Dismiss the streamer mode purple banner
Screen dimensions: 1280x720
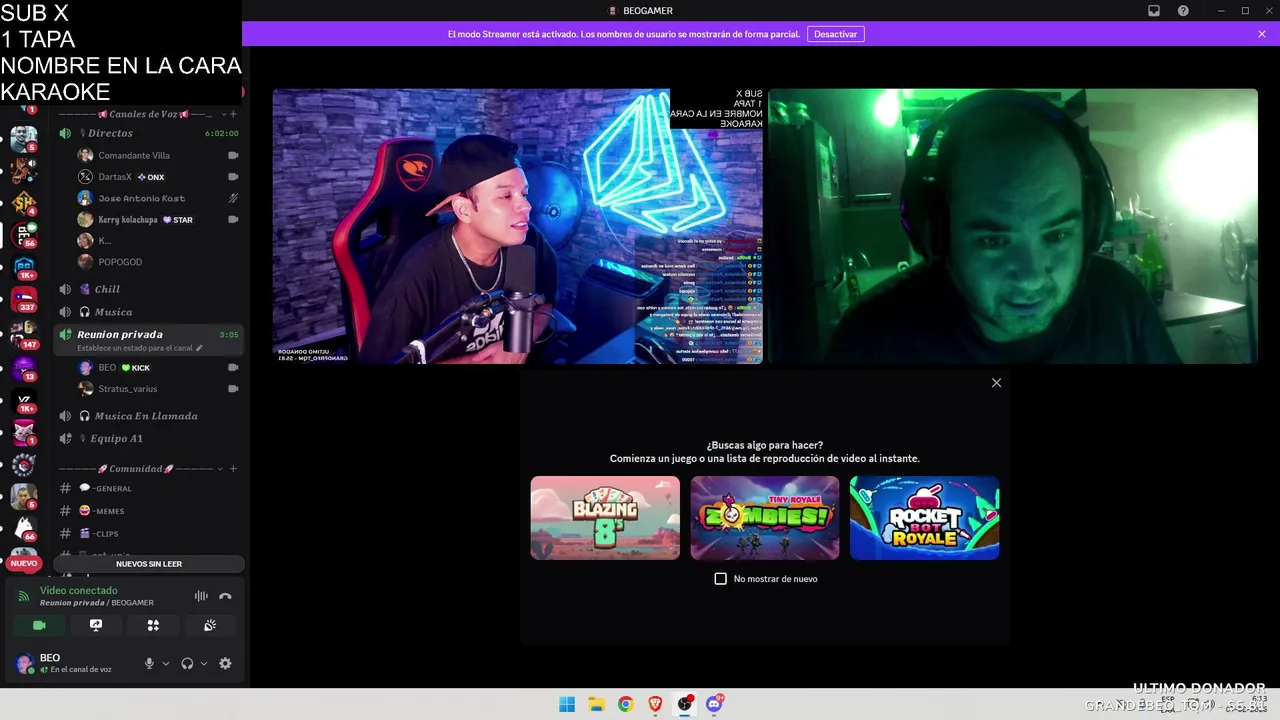[1262, 34]
